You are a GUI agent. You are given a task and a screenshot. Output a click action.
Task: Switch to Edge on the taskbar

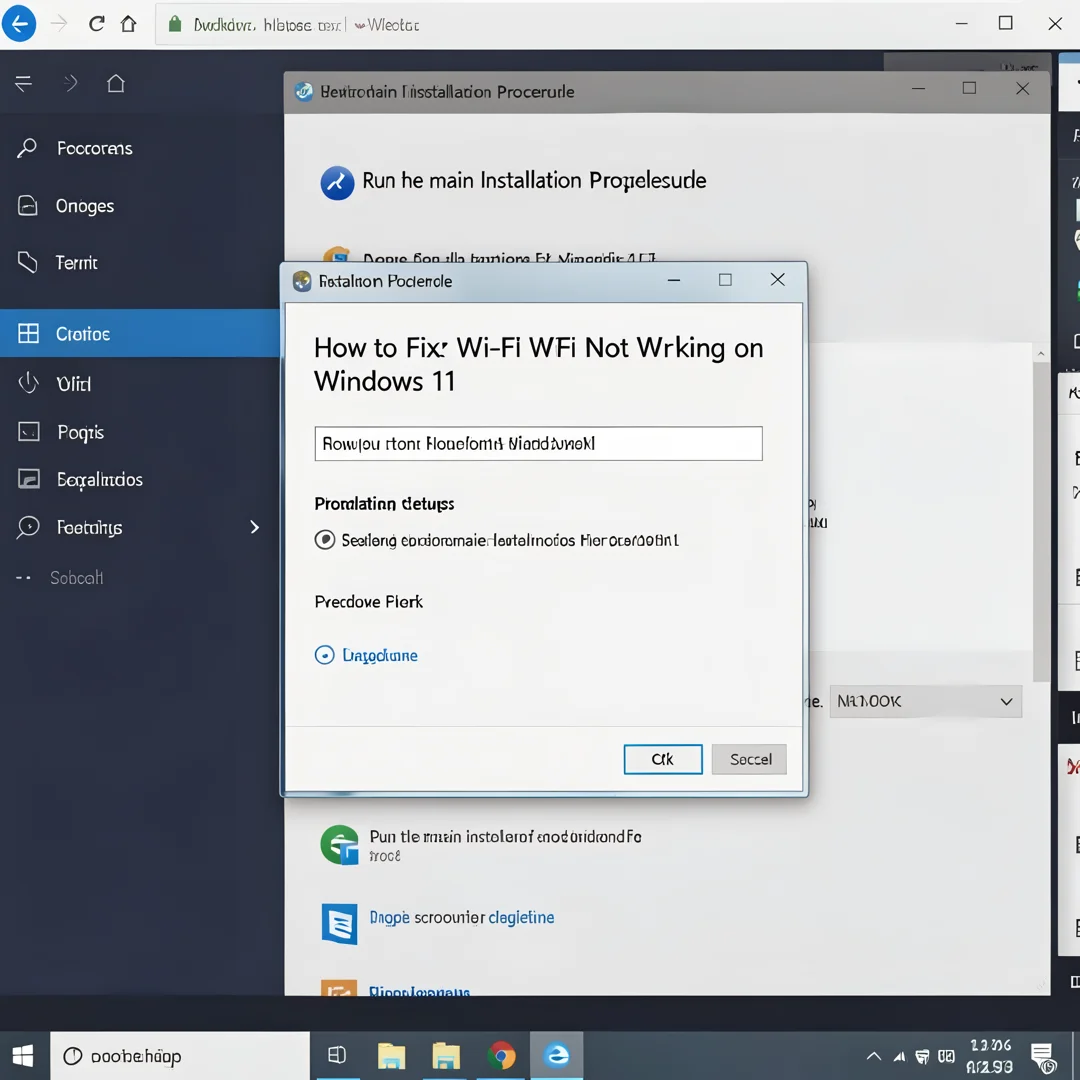coord(557,1055)
